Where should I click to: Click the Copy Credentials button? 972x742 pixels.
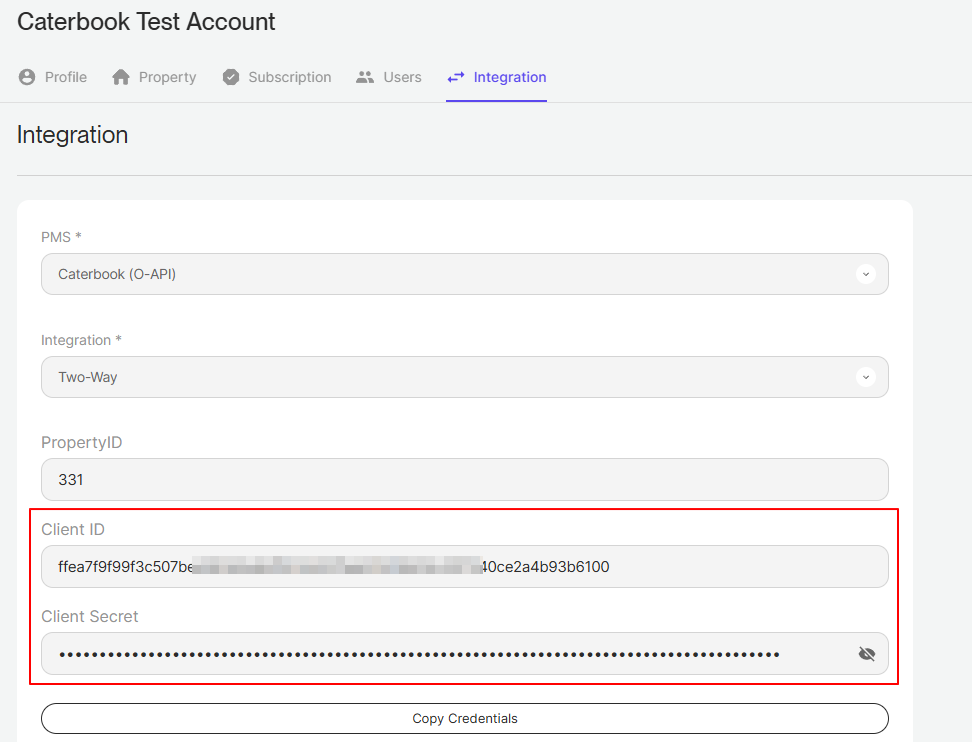coord(465,718)
